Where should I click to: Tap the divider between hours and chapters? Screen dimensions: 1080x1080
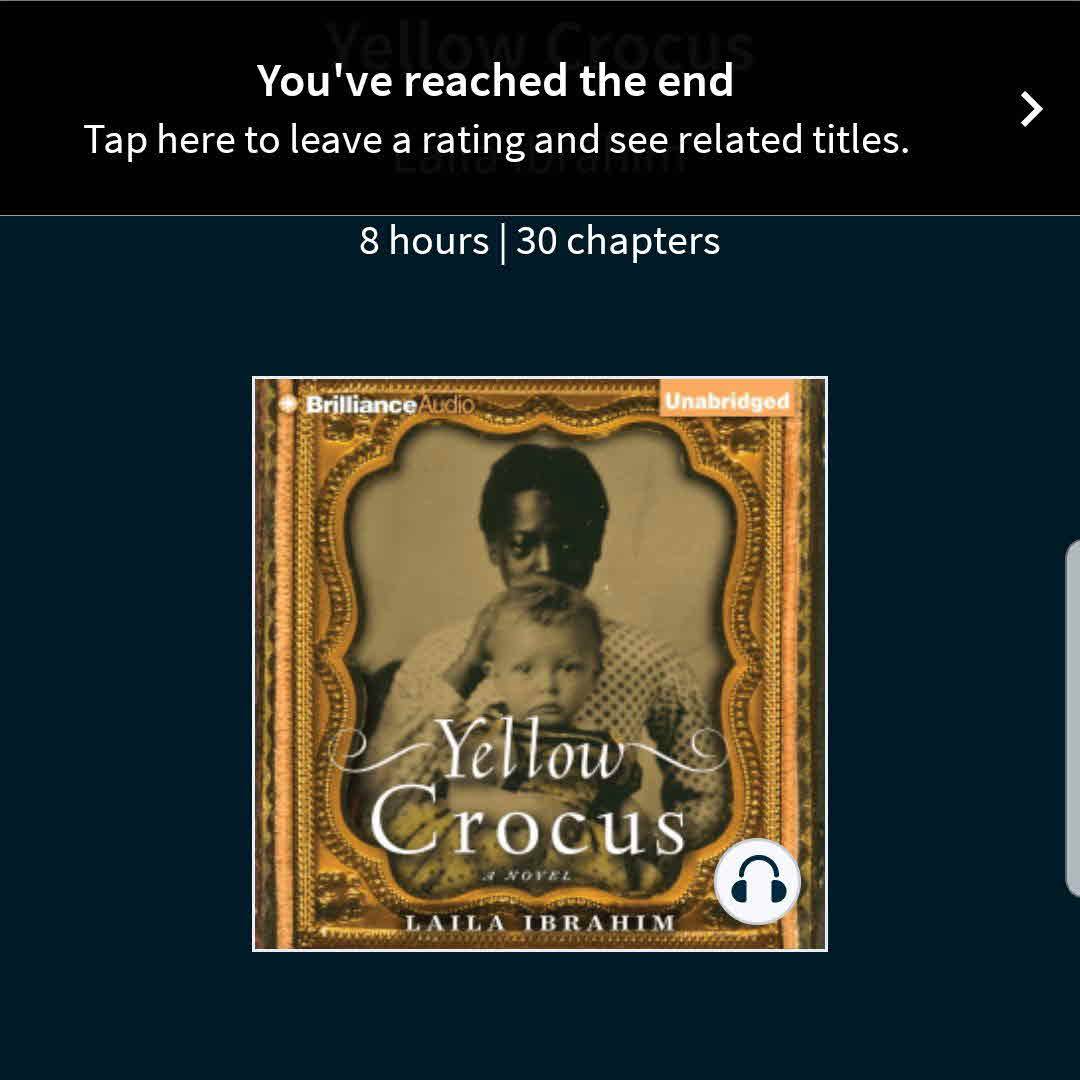pyautogui.click(x=502, y=242)
